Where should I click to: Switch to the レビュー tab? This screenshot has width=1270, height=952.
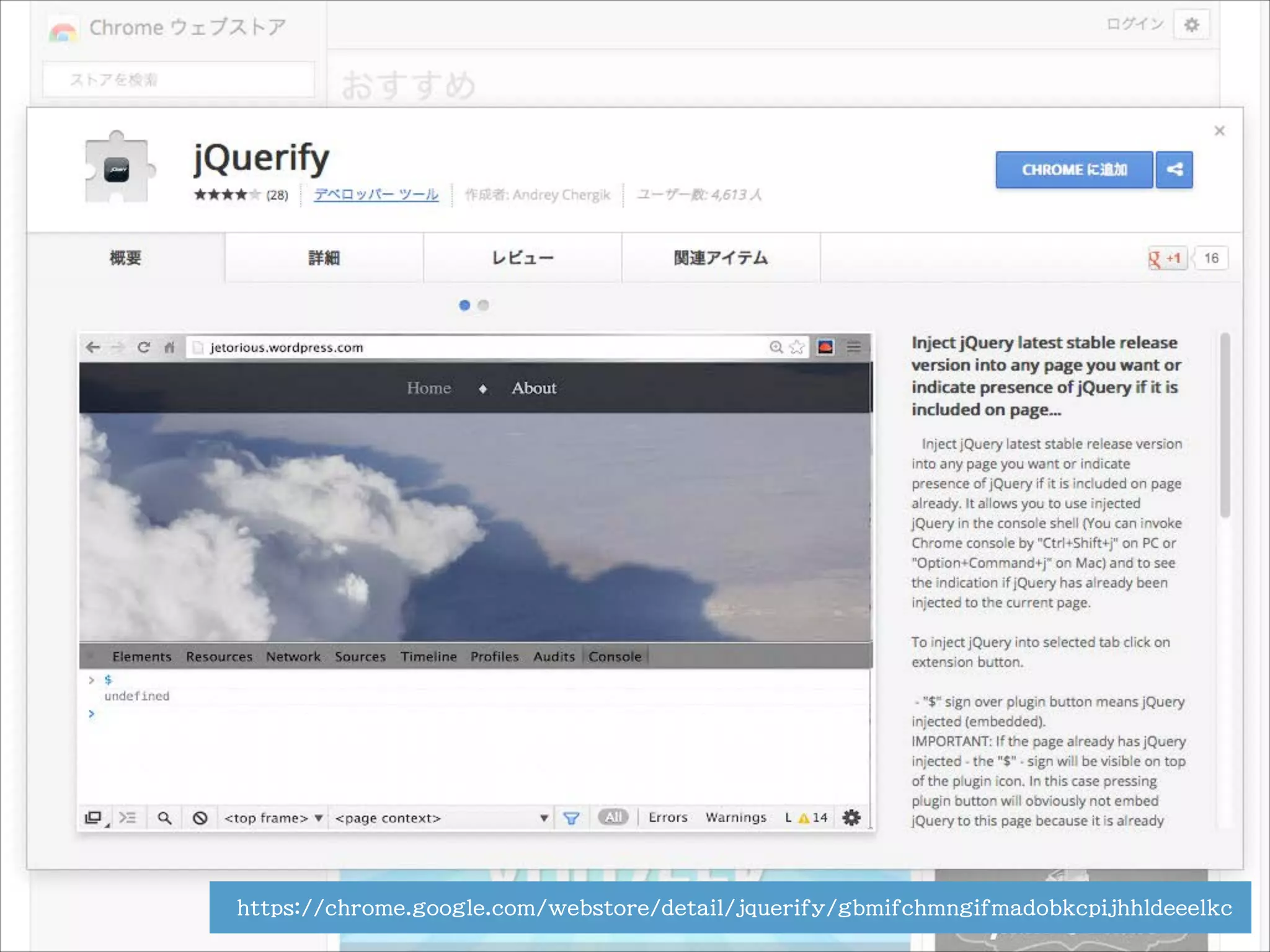tap(522, 258)
